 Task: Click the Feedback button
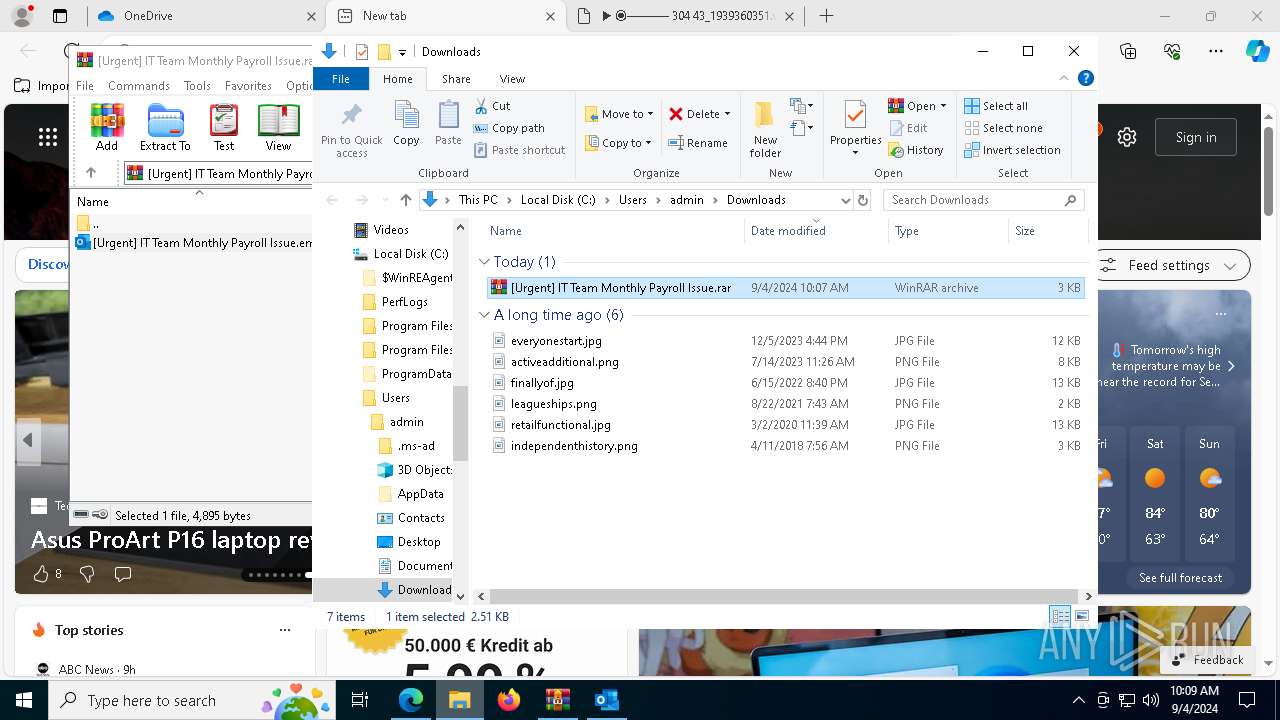pos(1208,660)
